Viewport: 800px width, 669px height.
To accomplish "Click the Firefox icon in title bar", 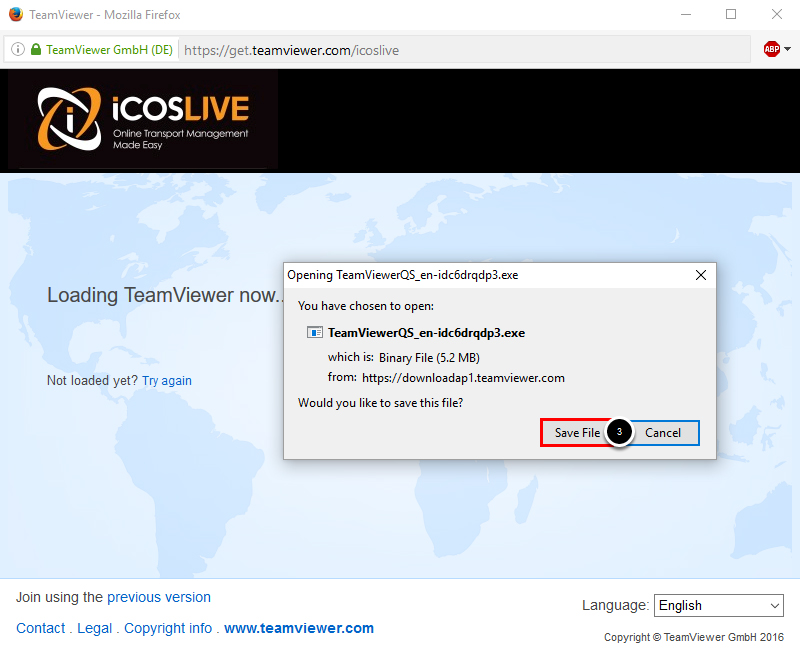I will pos(16,14).
